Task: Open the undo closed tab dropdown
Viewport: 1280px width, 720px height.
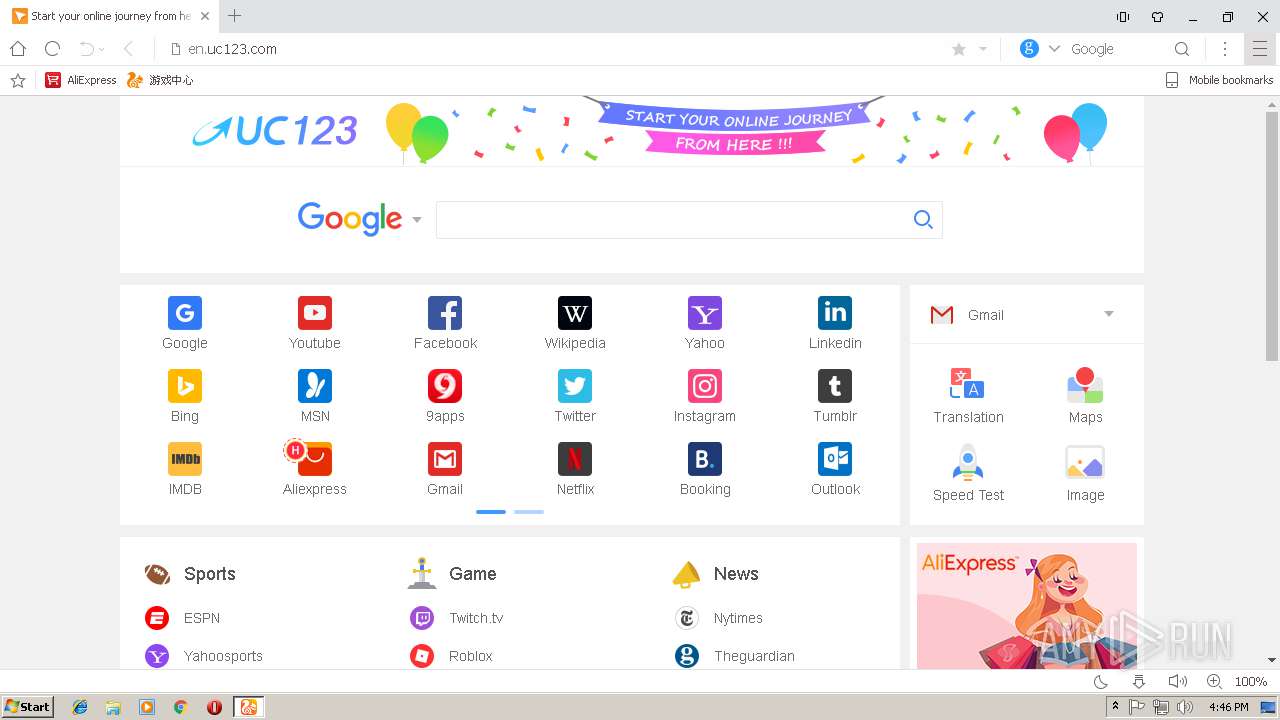Action: [x=102, y=50]
